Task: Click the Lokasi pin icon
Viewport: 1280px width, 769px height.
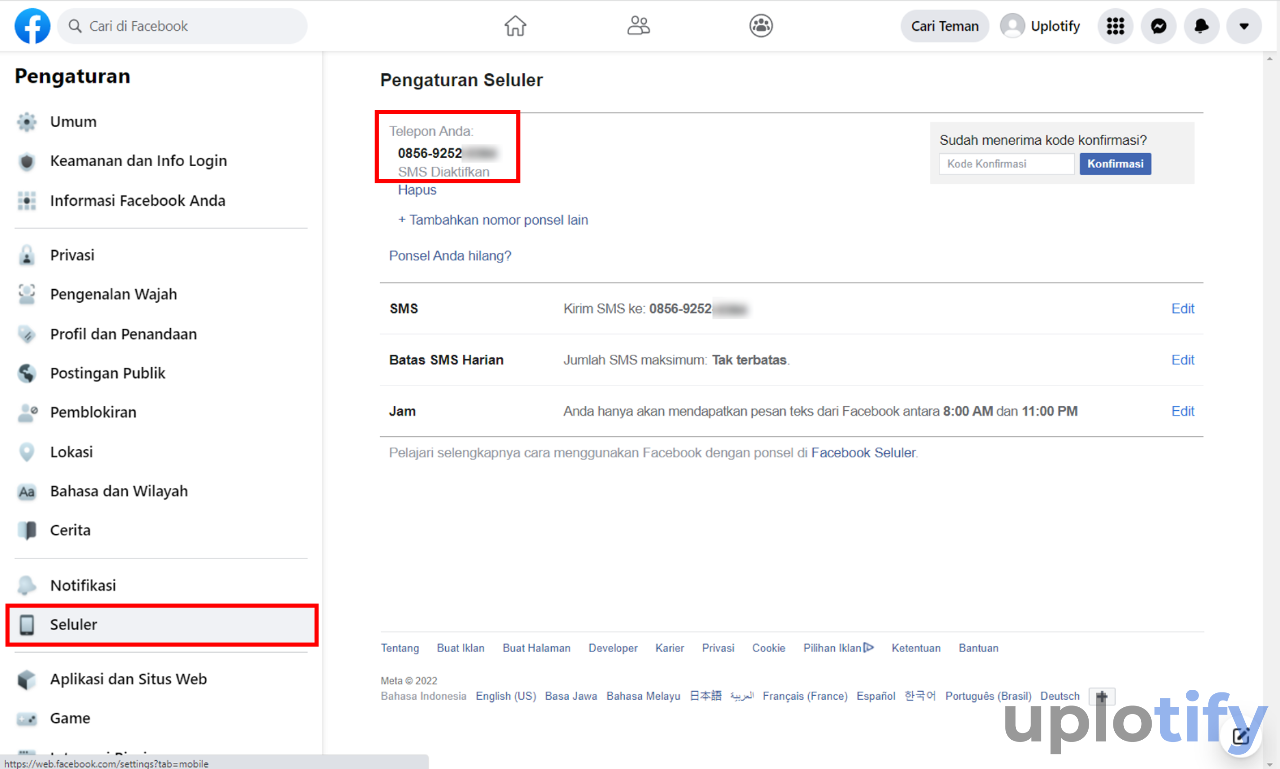Action: point(27,452)
